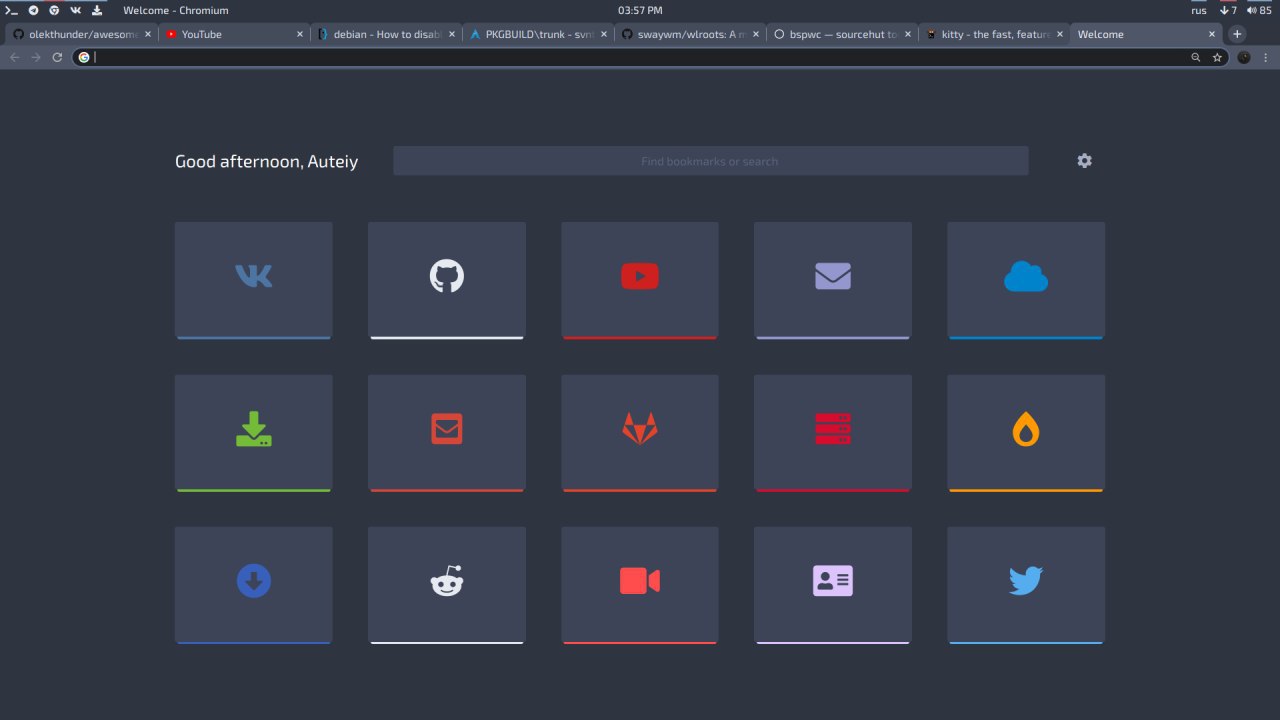Bookmark this page with the star
The width and height of the screenshot is (1280, 720).
(1217, 57)
